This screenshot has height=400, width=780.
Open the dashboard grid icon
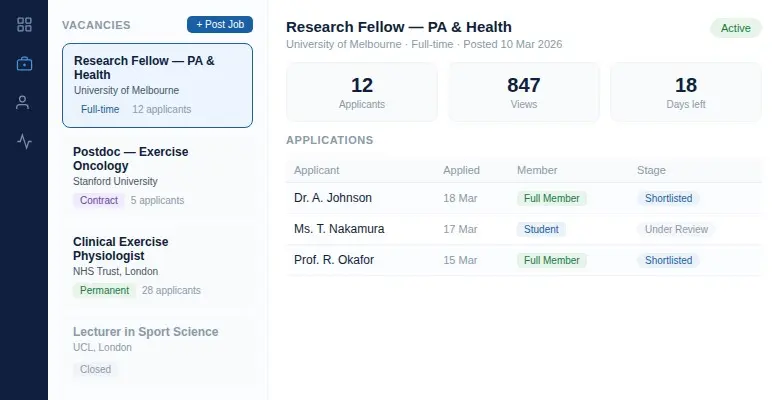(24, 24)
